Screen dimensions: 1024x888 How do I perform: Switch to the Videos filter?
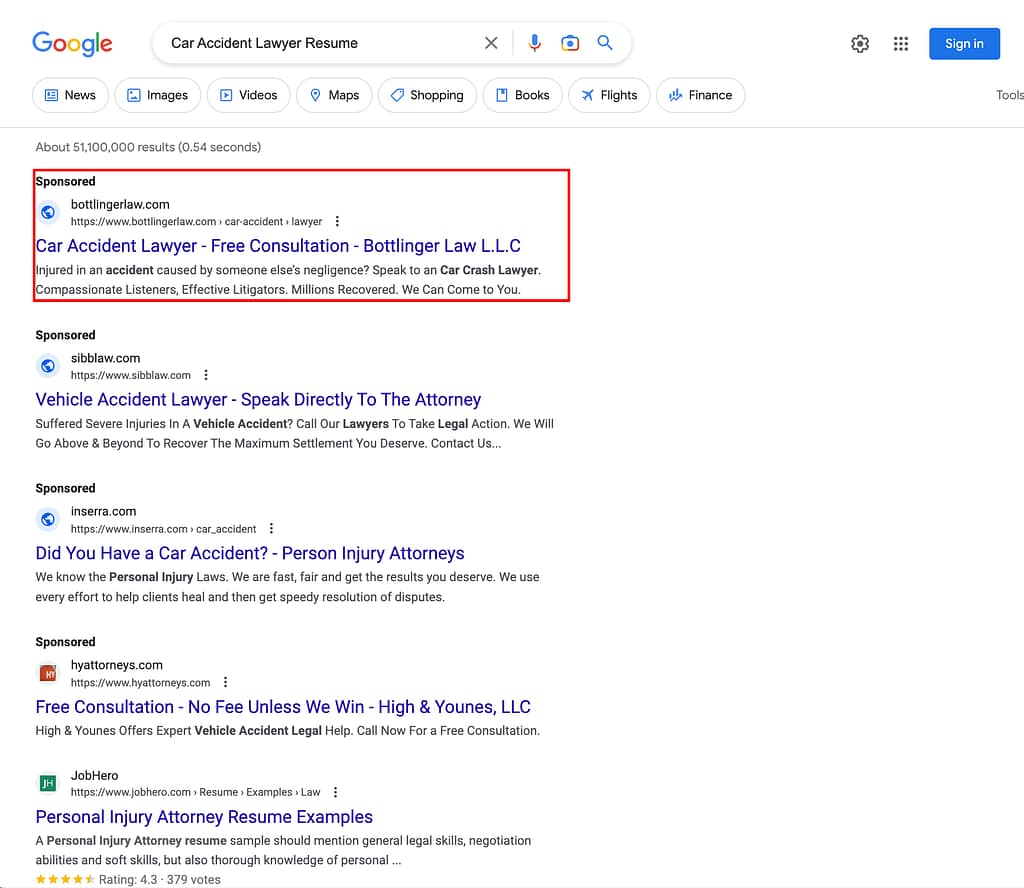248,95
